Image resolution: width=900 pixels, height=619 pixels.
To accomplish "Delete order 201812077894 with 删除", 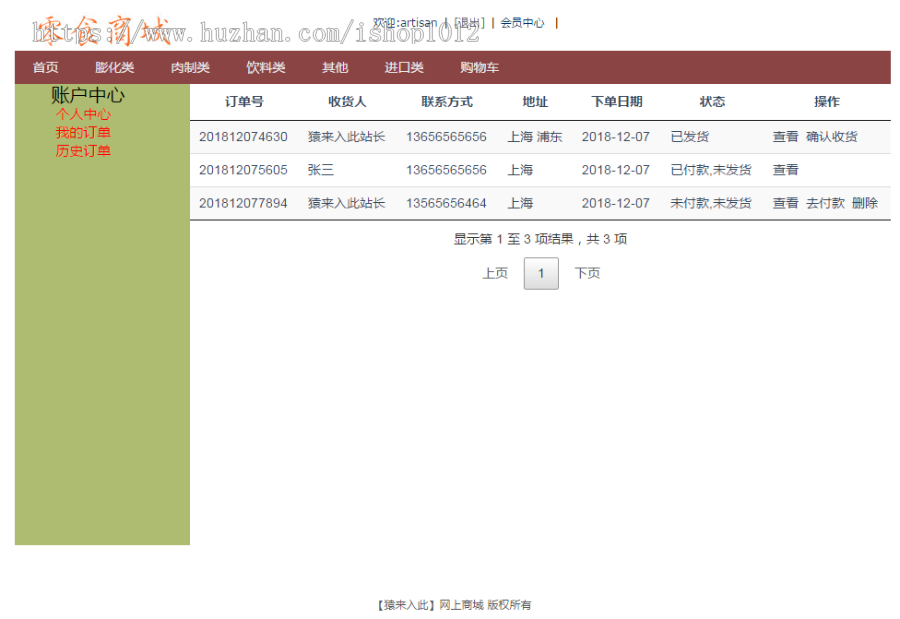I will [867, 203].
